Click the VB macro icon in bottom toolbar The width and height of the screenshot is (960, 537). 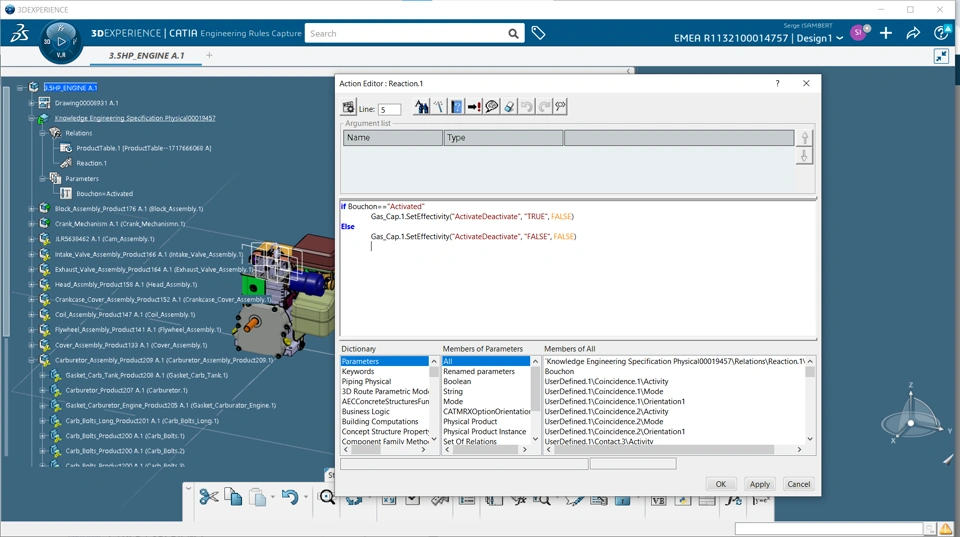[658, 501]
